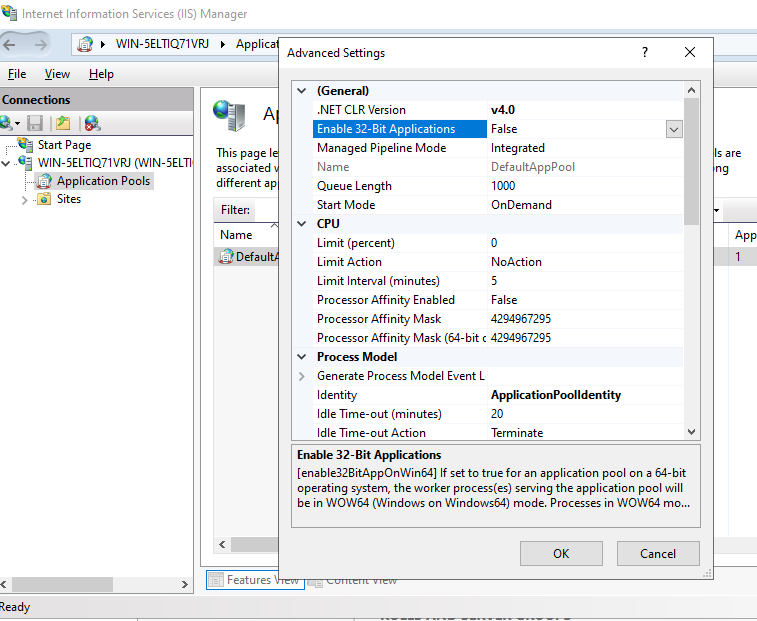Cancel the Advanced Settings dialog
This screenshot has width=757, height=621.
657,553
